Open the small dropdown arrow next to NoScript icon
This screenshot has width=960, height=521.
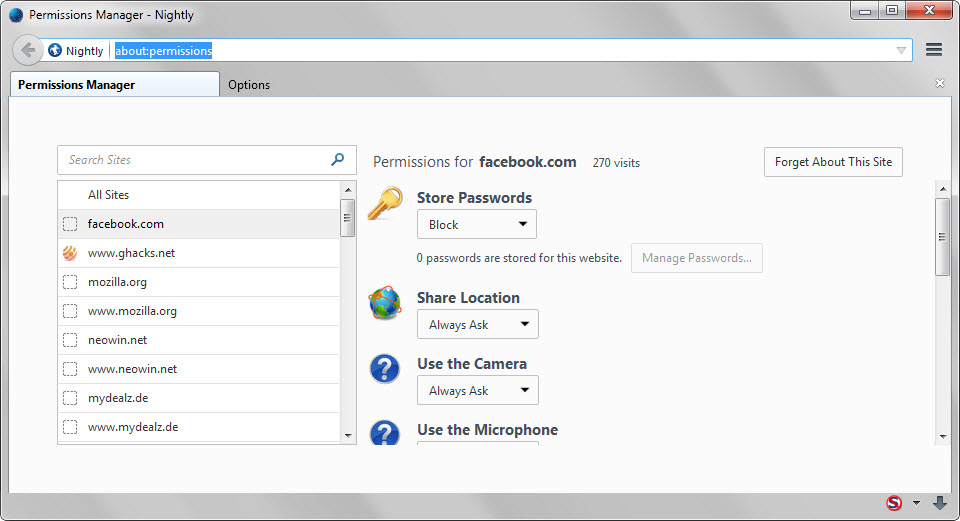(x=917, y=503)
